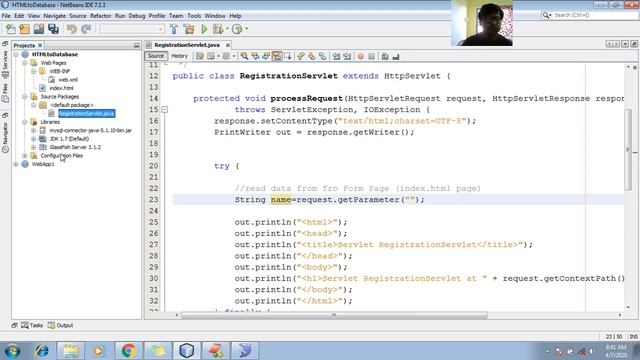Click the Build Project hammer icon
640x360 pixels.
(174, 29)
